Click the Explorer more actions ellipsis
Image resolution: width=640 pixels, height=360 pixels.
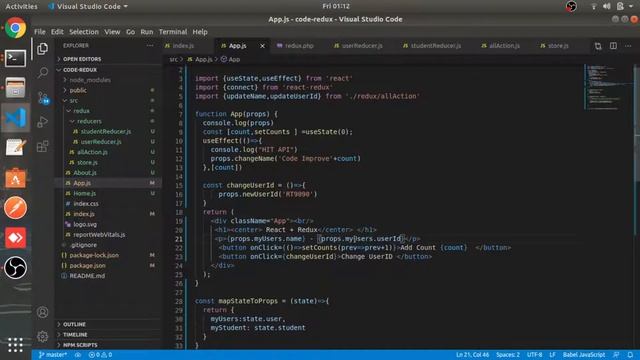click(150, 46)
